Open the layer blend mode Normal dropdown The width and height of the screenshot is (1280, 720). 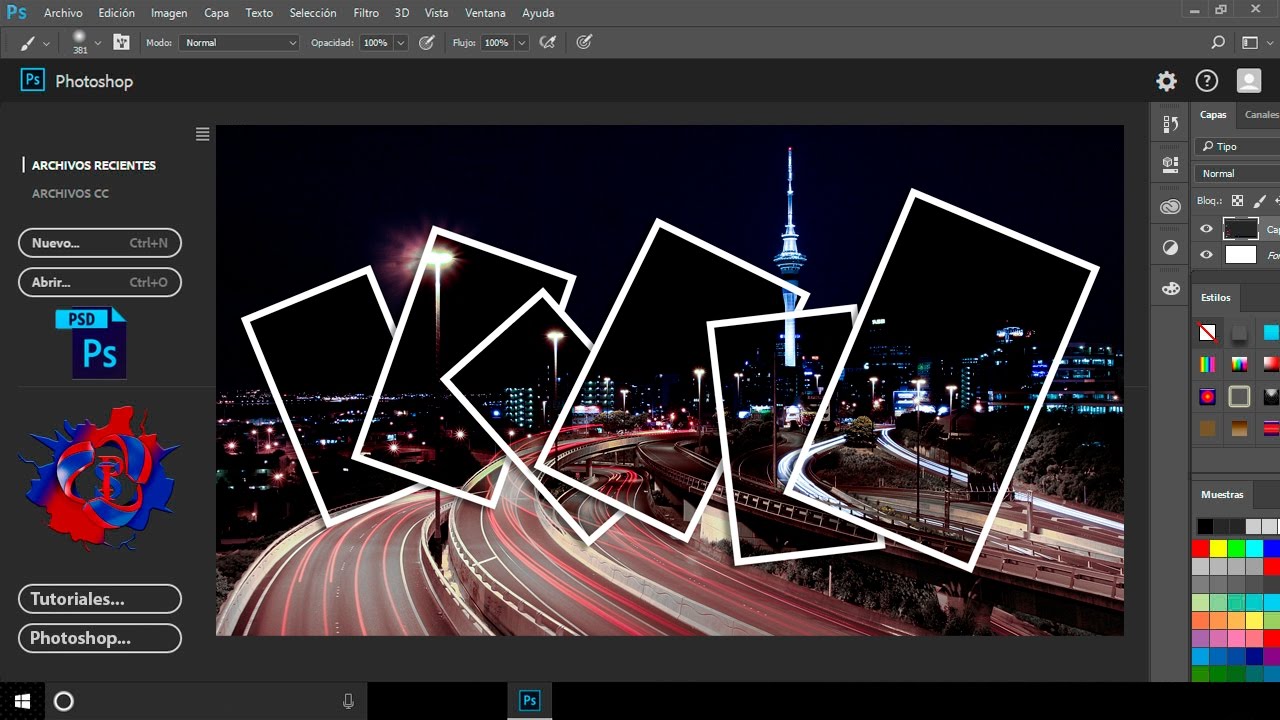(1237, 174)
